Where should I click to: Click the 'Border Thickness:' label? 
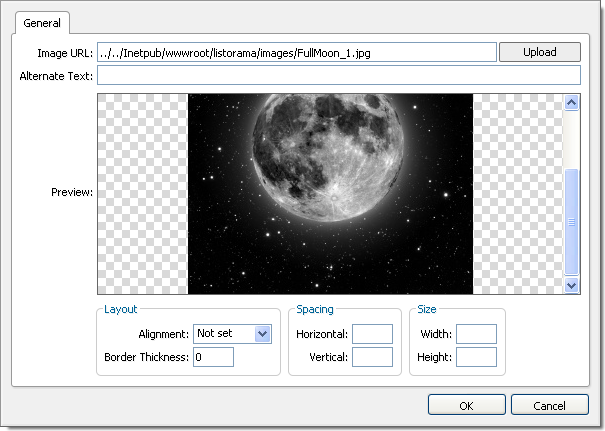pyautogui.click(x=147, y=357)
